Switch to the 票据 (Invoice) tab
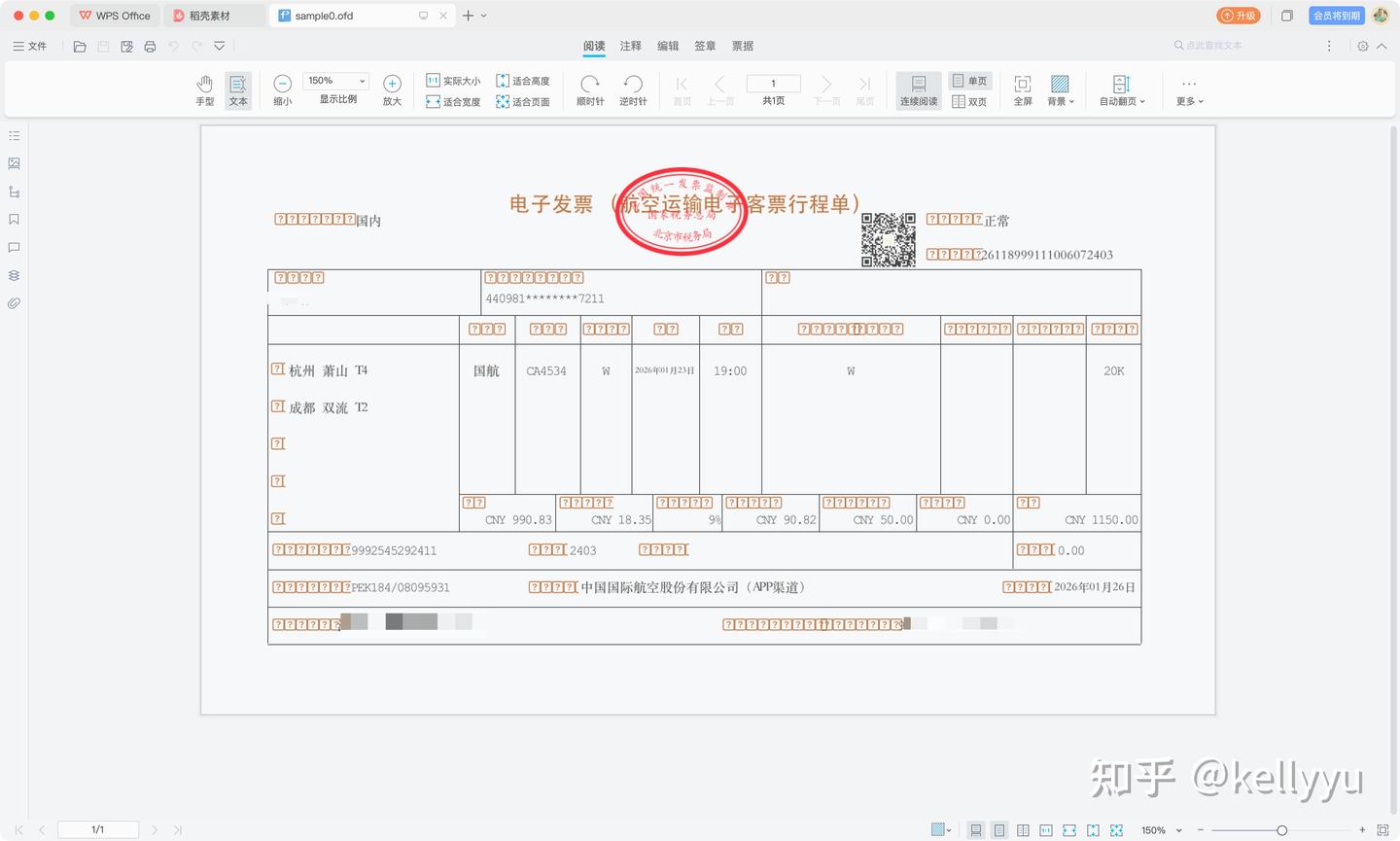Screen dimensions: 1400x841 pos(743,46)
